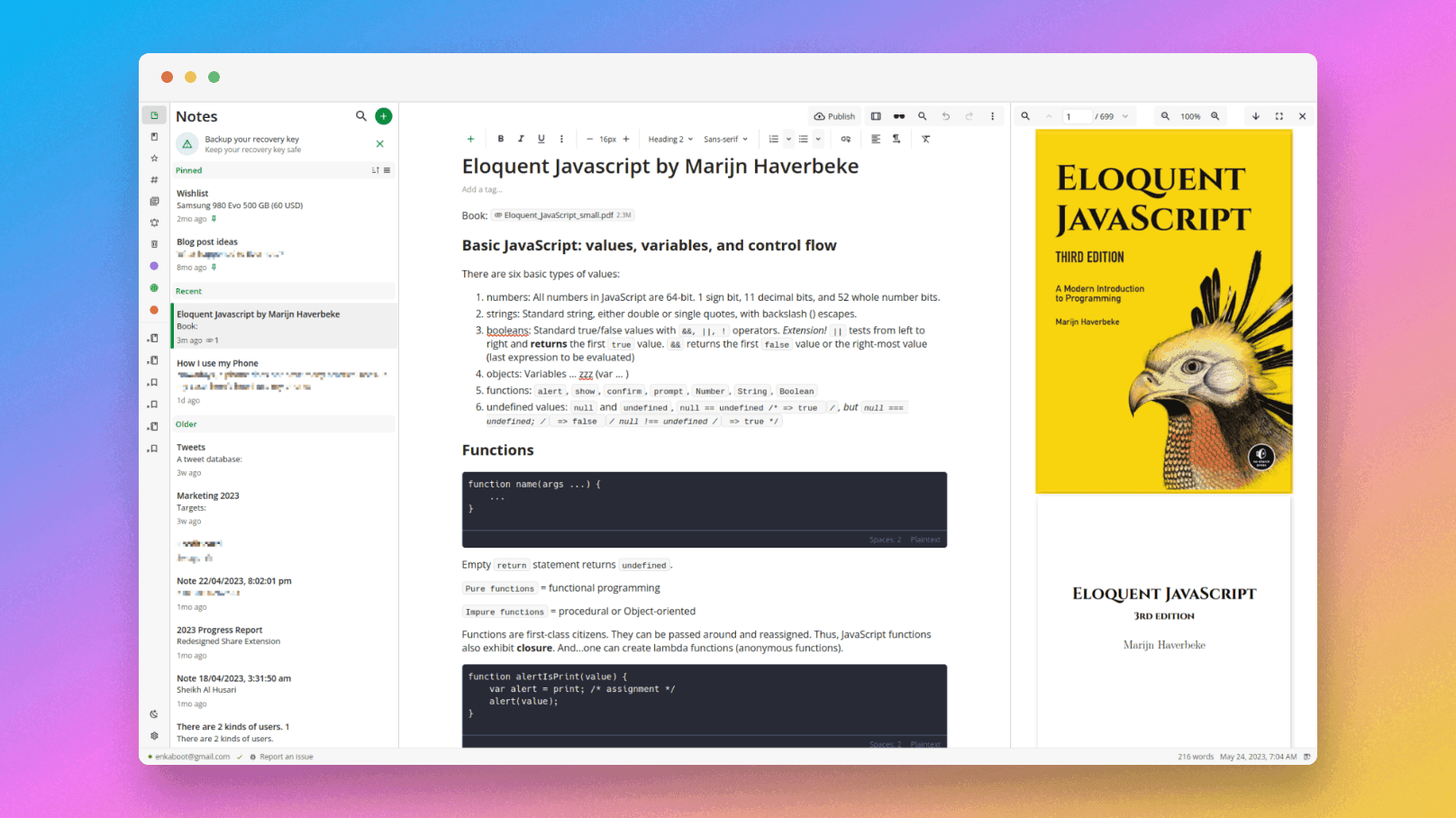Viewport: 1456px width, 818px height.
Task: Open the Heading 2 style dropdown
Action: (x=670, y=140)
